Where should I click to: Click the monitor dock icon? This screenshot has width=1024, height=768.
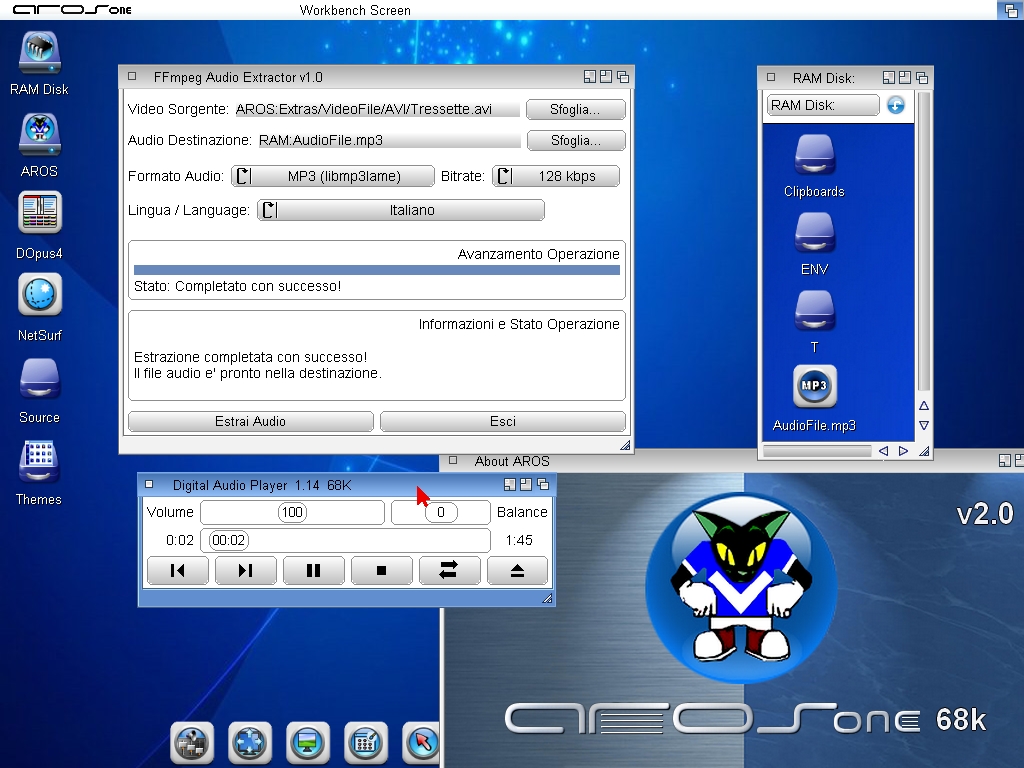[308, 743]
